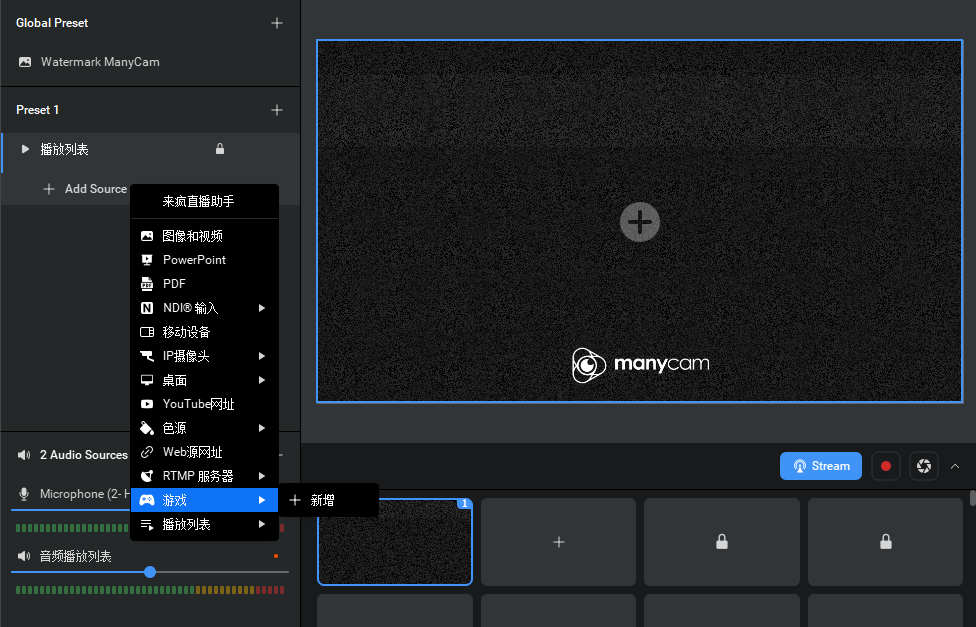This screenshot has width=976, height=627.
Task: Expand the 桌面 submenu arrow
Action: (262, 380)
